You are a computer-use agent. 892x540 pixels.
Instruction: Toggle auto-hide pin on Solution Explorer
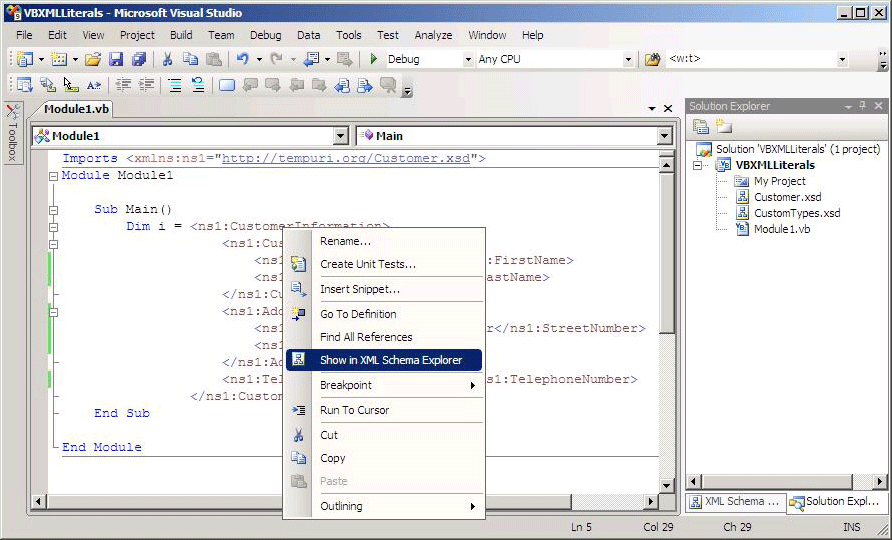click(x=863, y=106)
